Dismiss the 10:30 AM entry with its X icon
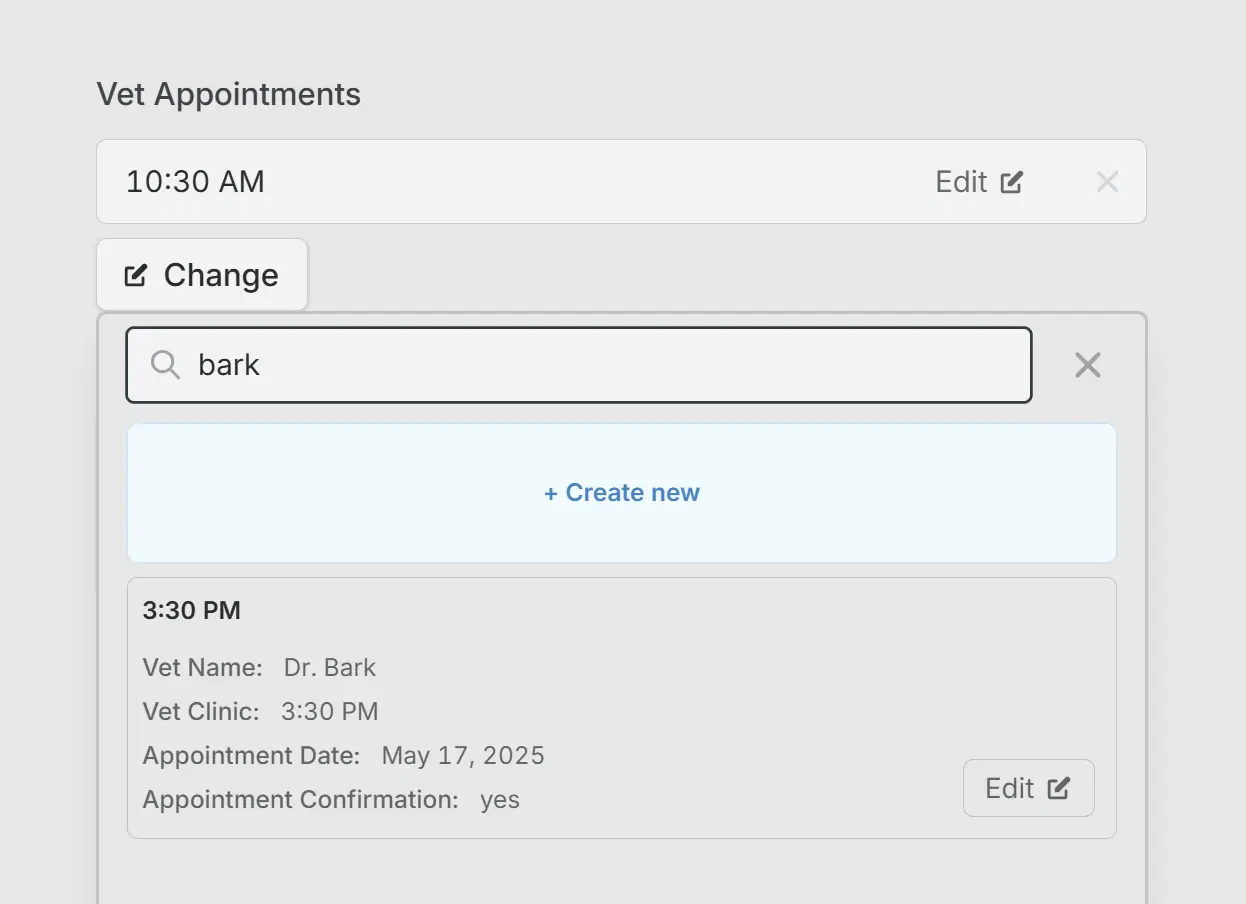1246x904 pixels. [1107, 181]
